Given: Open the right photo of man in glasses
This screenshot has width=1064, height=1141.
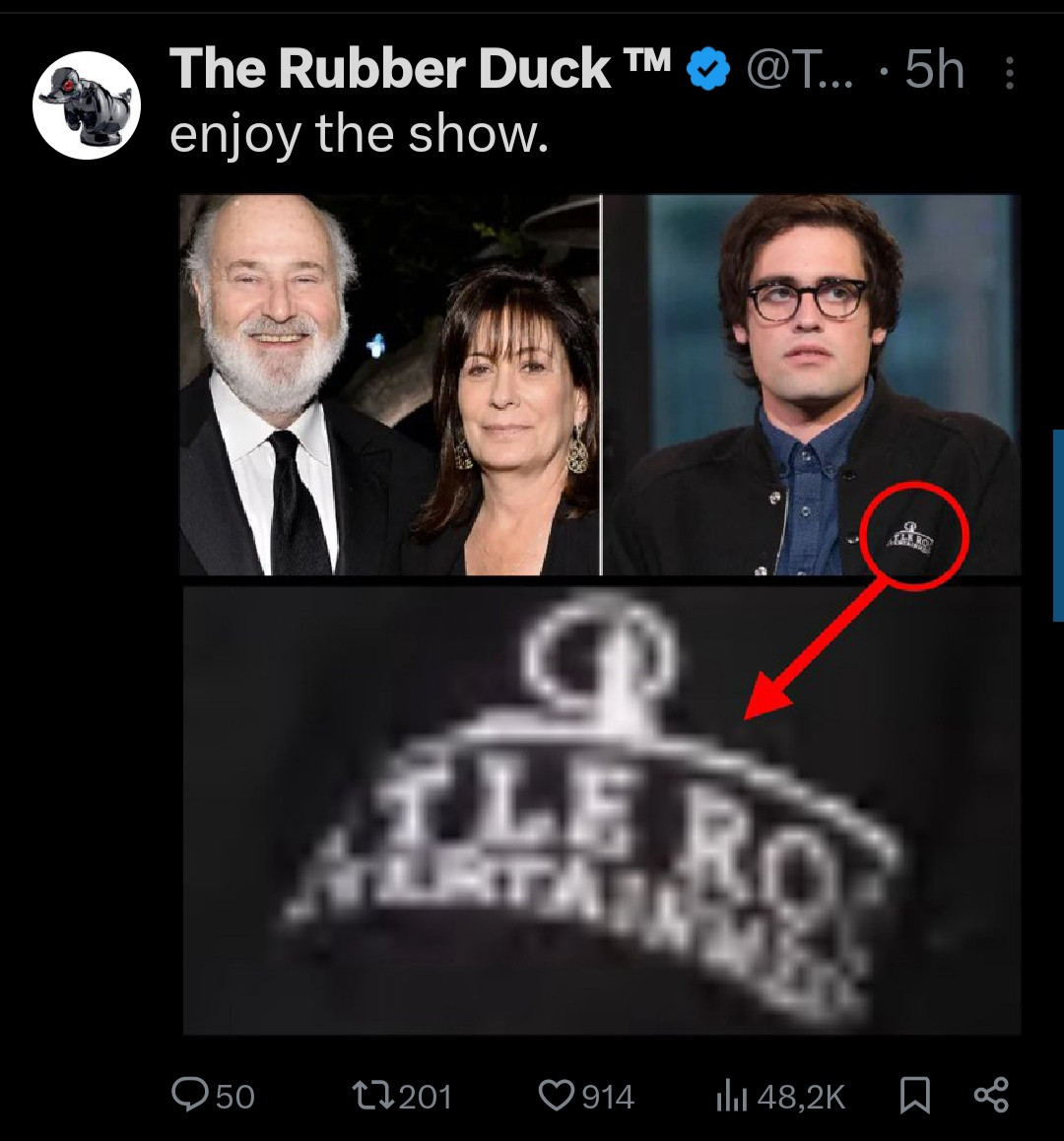Looking at the screenshot, I should (x=812, y=384).
